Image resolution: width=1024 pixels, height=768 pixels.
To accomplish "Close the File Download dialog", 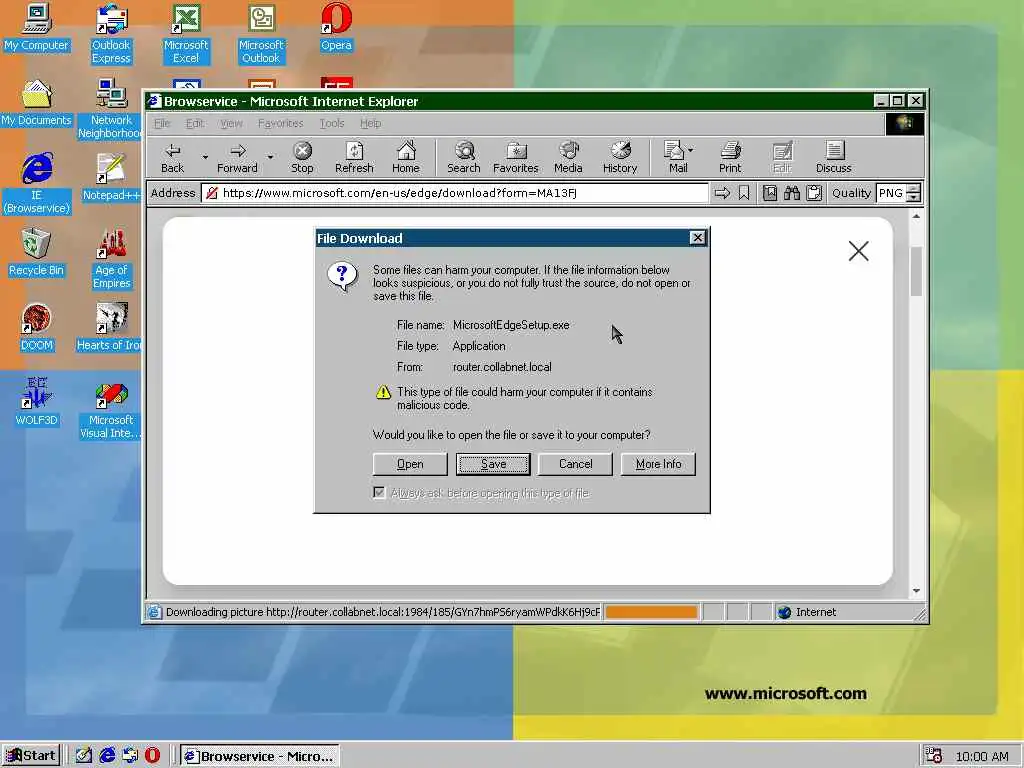I will point(697,238).
